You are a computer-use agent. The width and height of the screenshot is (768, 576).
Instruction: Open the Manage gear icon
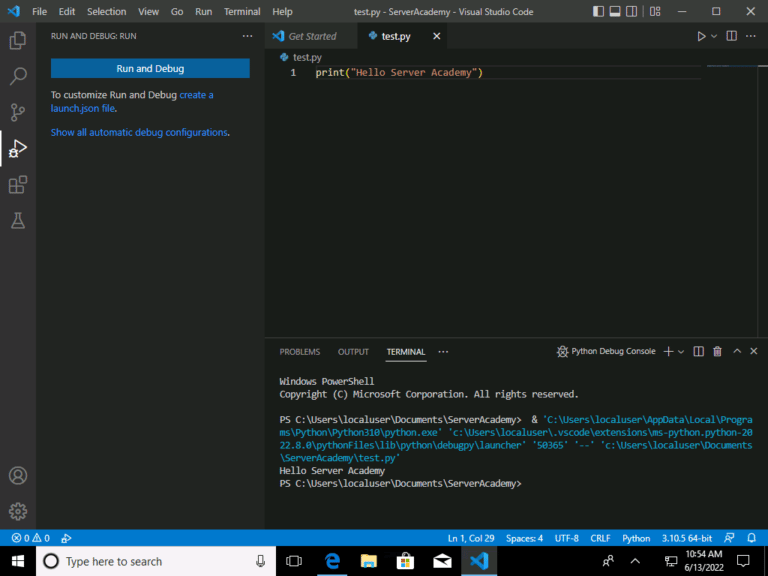coord(18,511)
